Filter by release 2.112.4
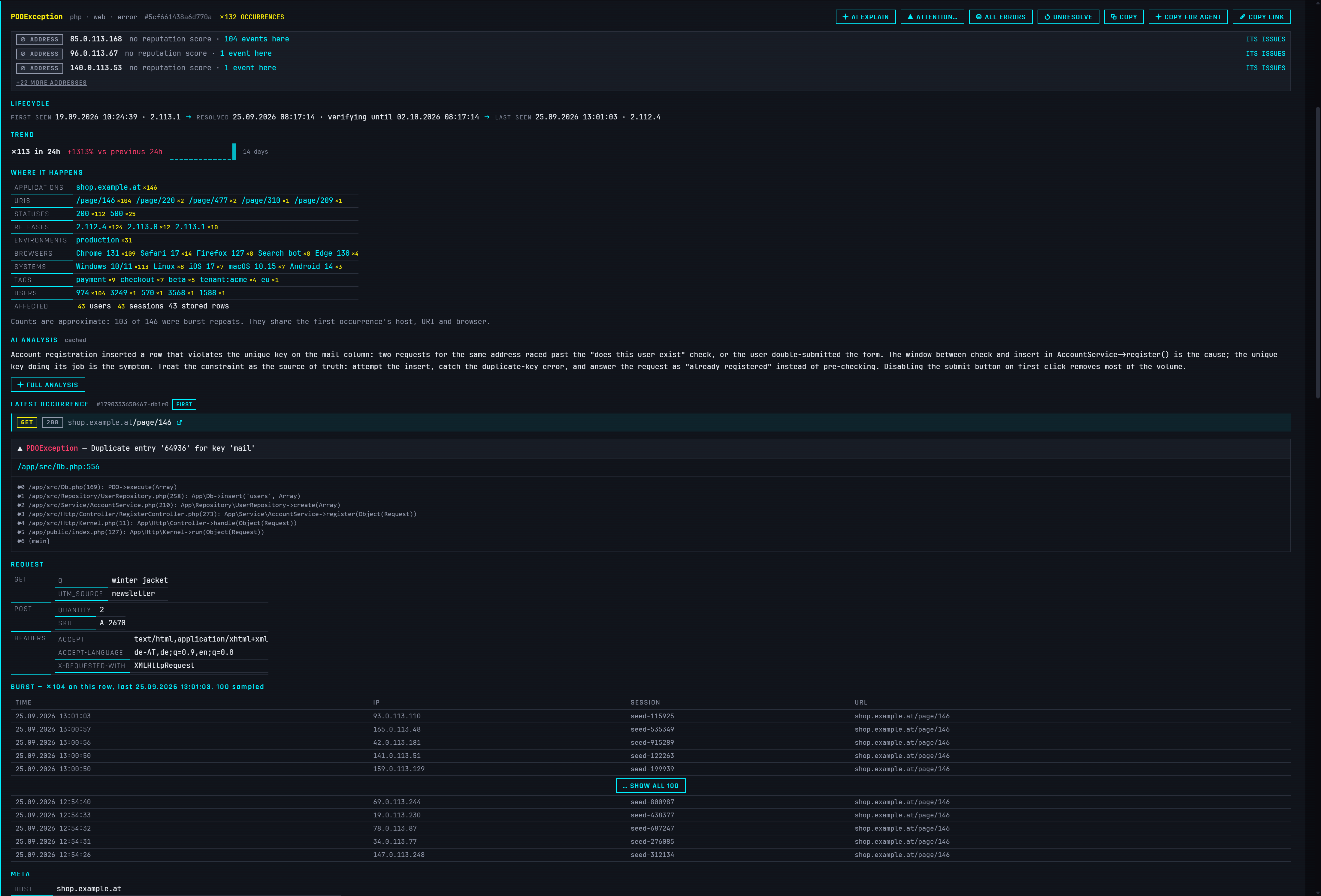This screenshot has width=1321, height=896. (x=91, y=227)
